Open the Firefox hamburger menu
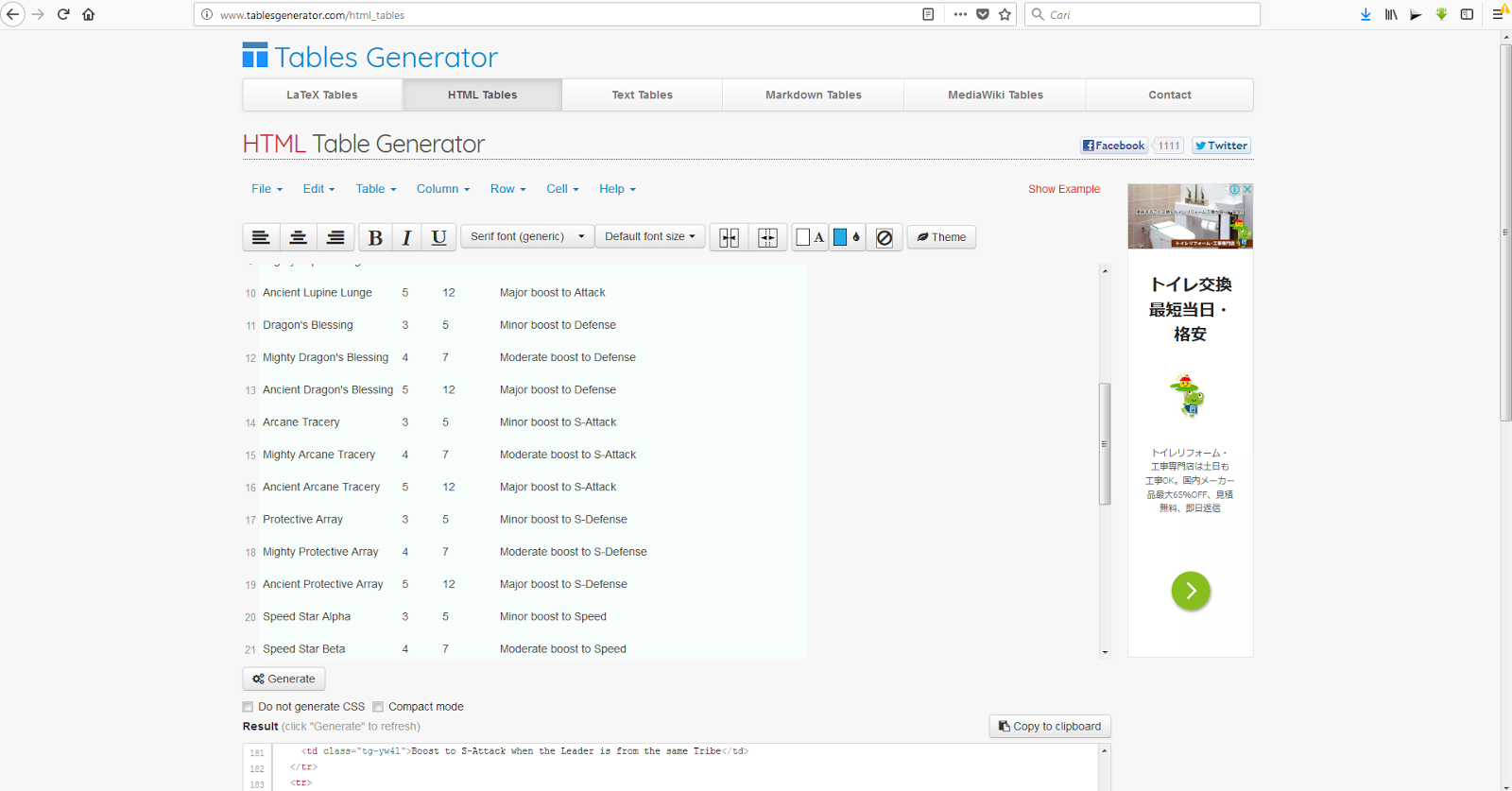This screenshot has height=791, width=1512. point(1498,14)
